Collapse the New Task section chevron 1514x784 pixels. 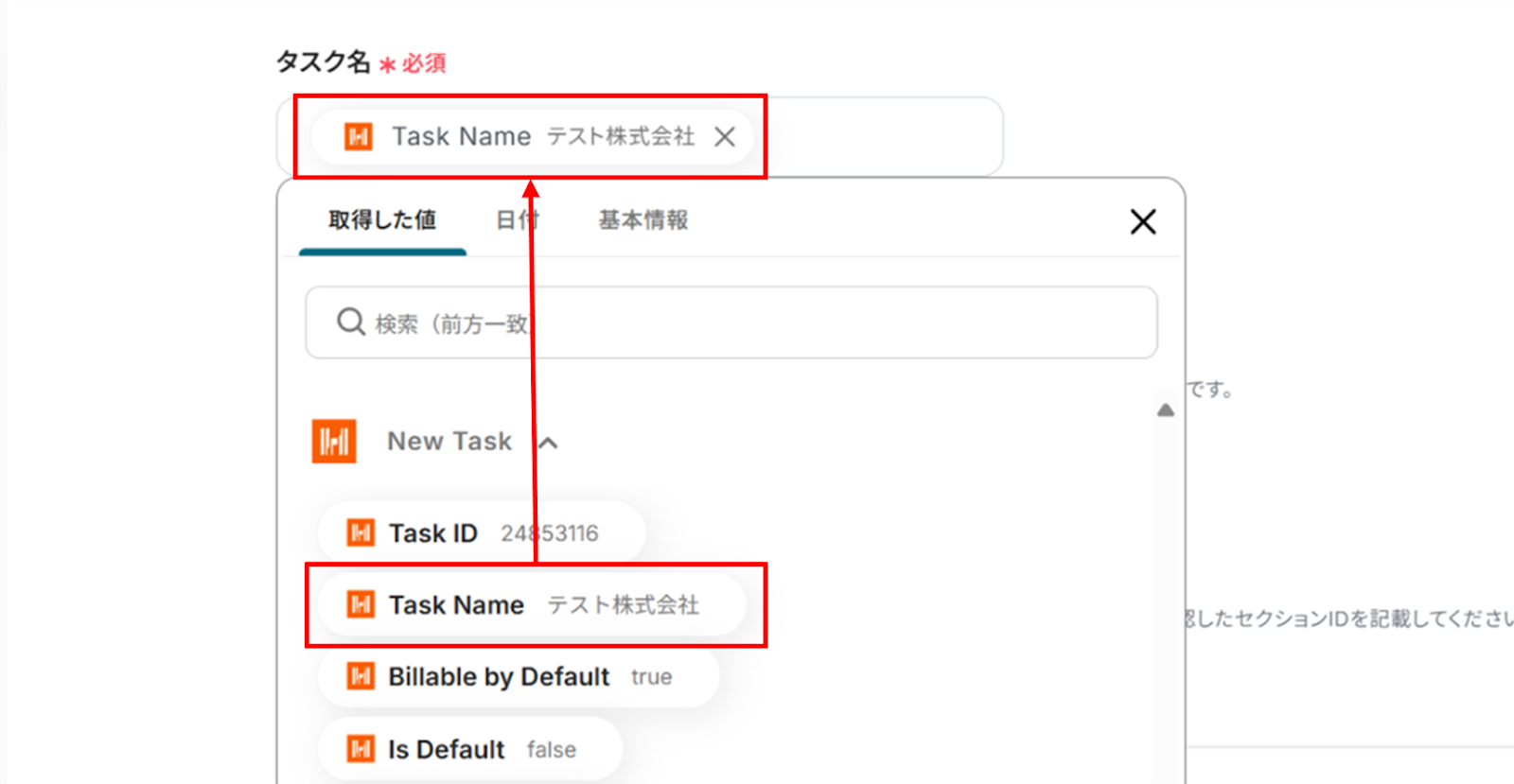tap(548, 443)
